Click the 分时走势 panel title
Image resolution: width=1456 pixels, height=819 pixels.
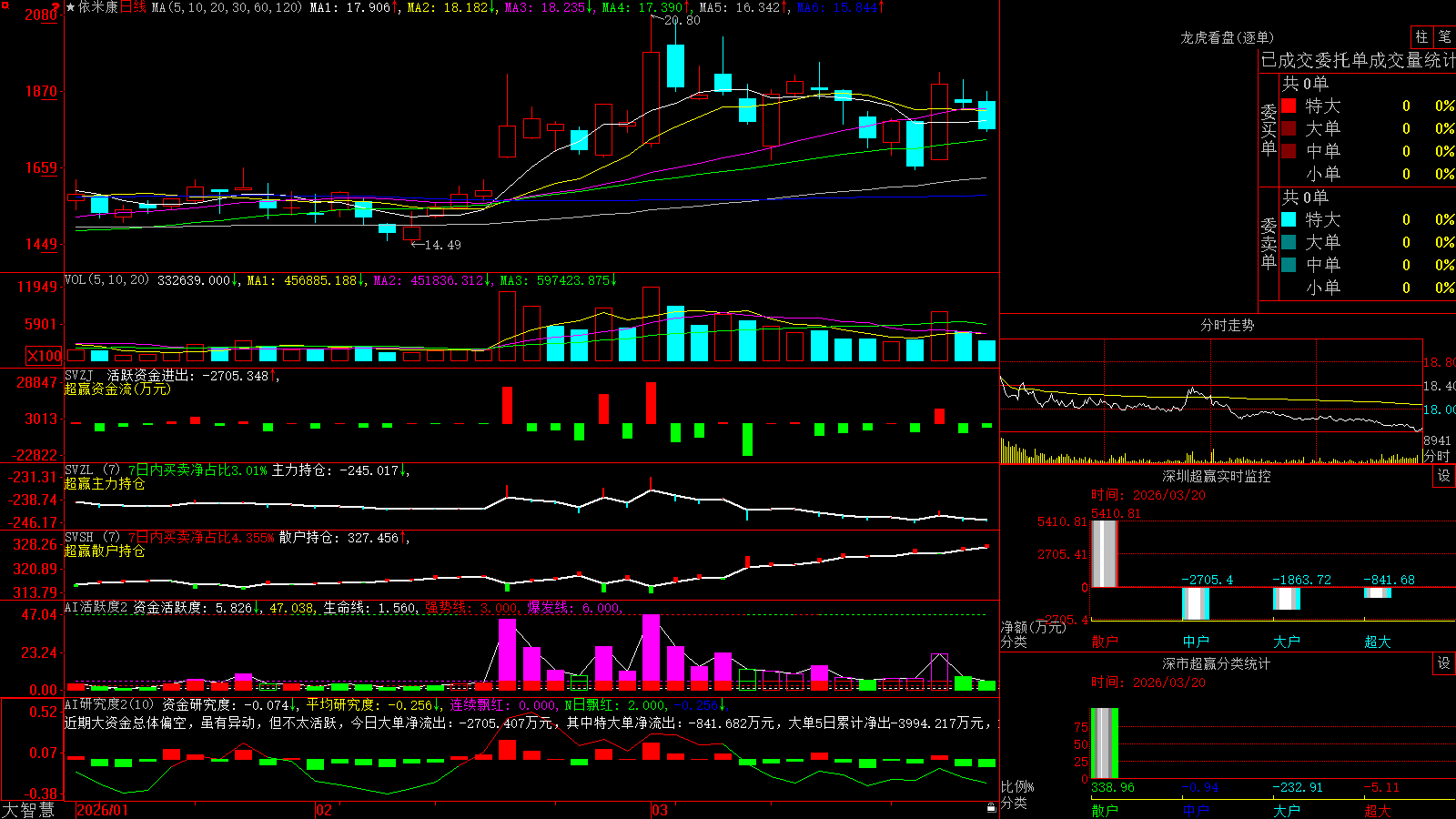click(x=1227, y=325)
